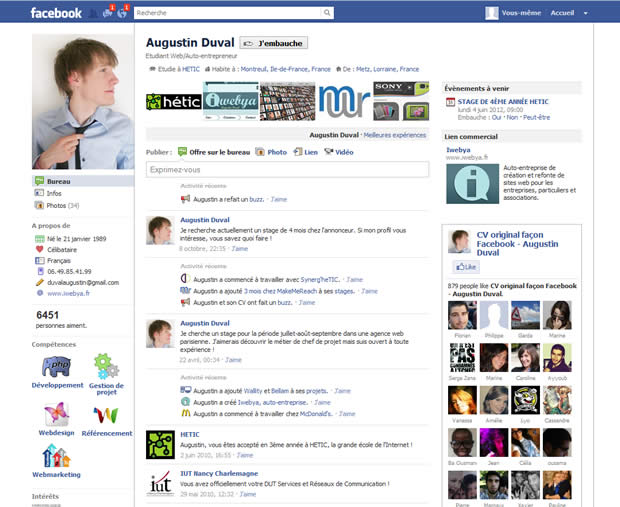620x507 pixels.
Task: Click J'aime on 22 avril post
Action: coord(233,360)
